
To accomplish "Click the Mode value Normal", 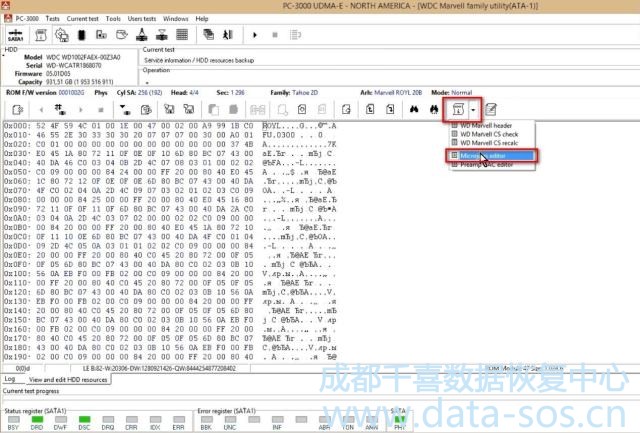I will pos(462,93).
